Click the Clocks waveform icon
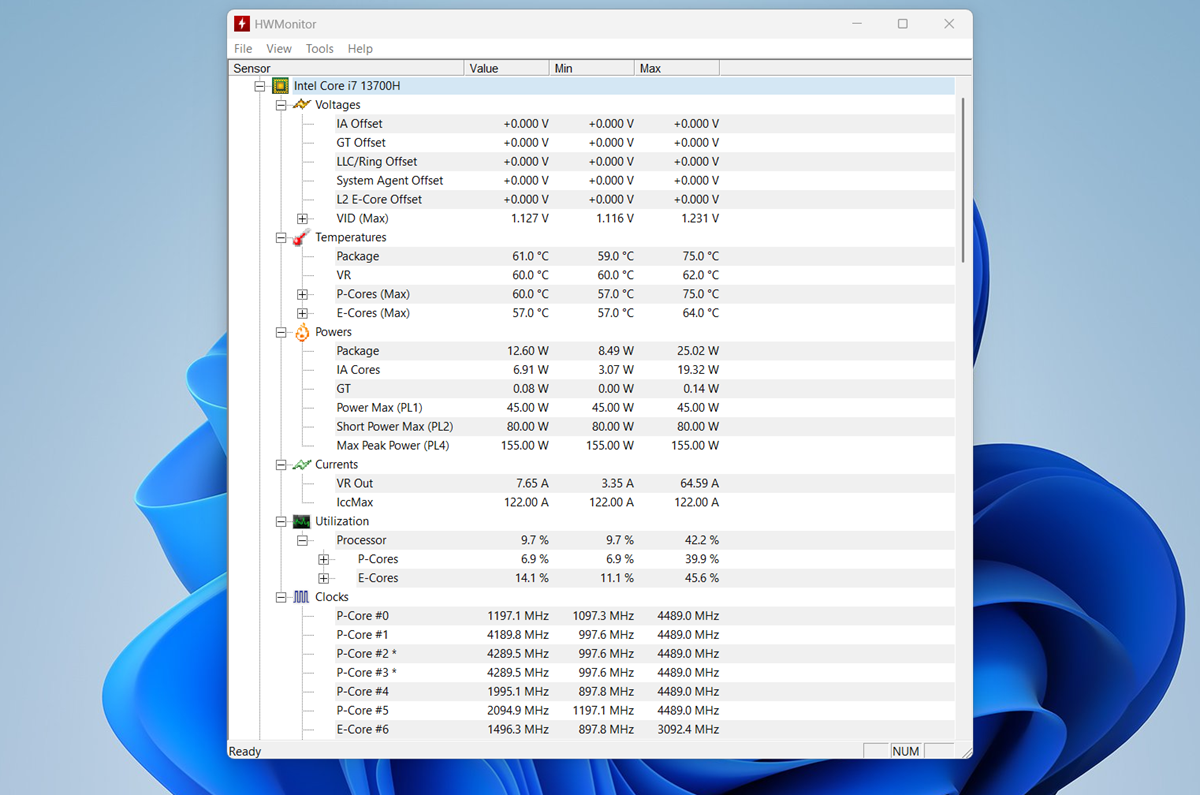1200x795 pixels. click(302, 598)
